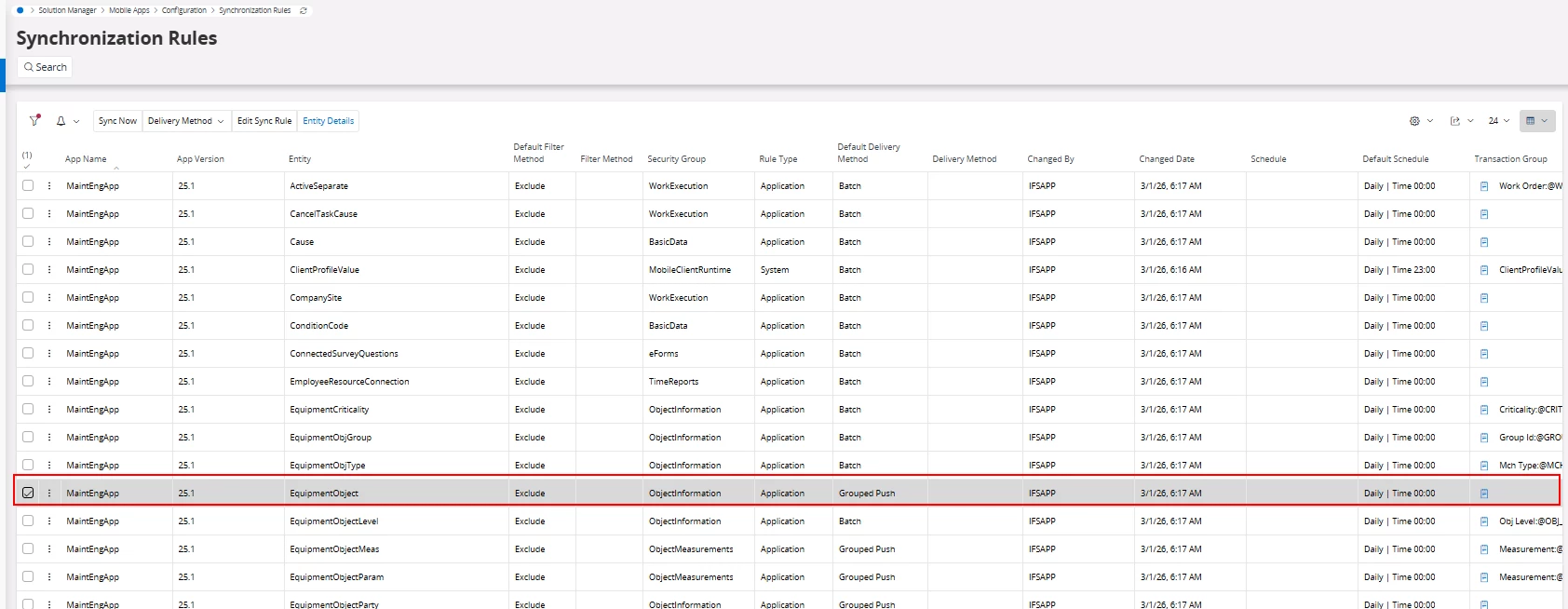Viewport: 1568px width, 609px height.
Task: Click the refresh icon next to Synchronization Rules breadcrumb
Action: point(304,11)
